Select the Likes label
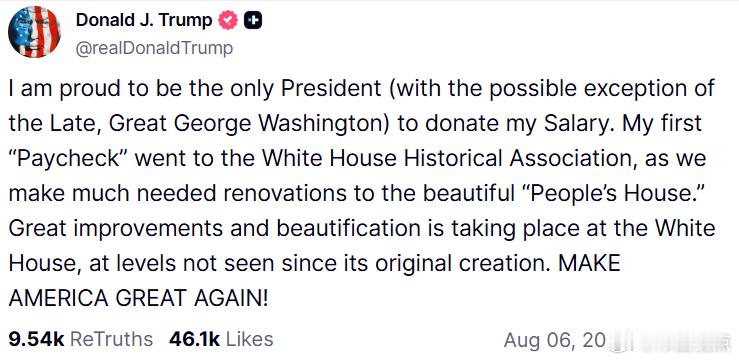Screen dimensions: 739x361 tap(249, 339)
